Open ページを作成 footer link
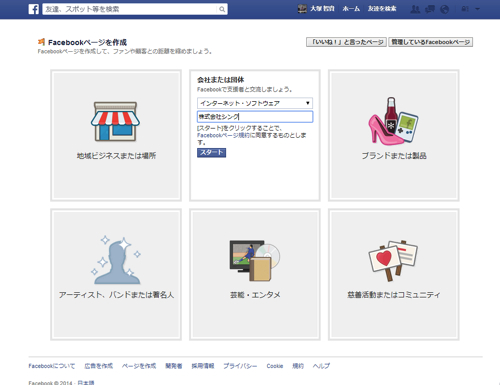Screen dimensions: 500x385 coord(139,366)
